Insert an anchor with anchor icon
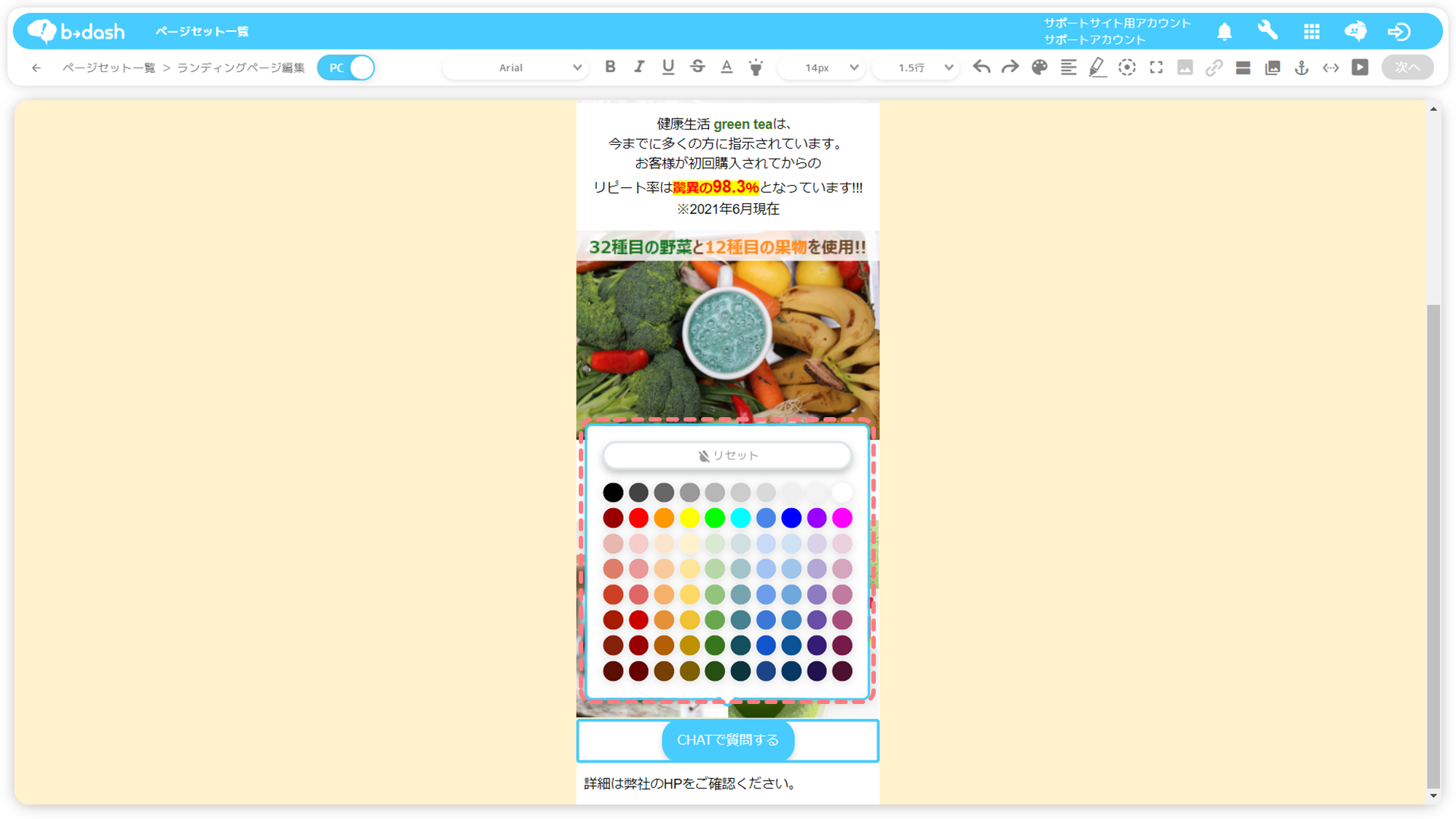 point(1302,68)
